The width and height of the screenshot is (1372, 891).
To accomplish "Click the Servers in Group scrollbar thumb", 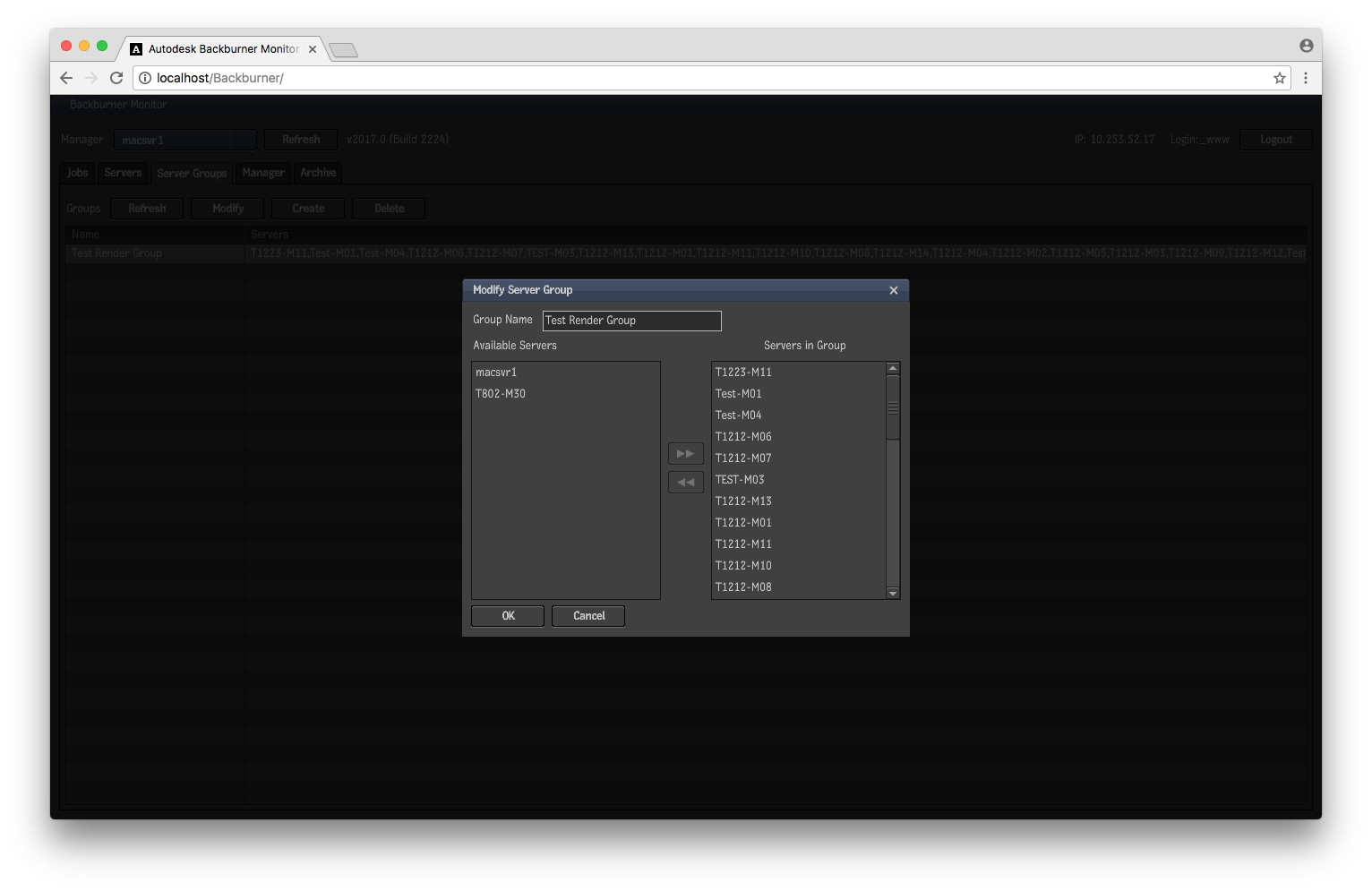I will click(x=893, y=407).
